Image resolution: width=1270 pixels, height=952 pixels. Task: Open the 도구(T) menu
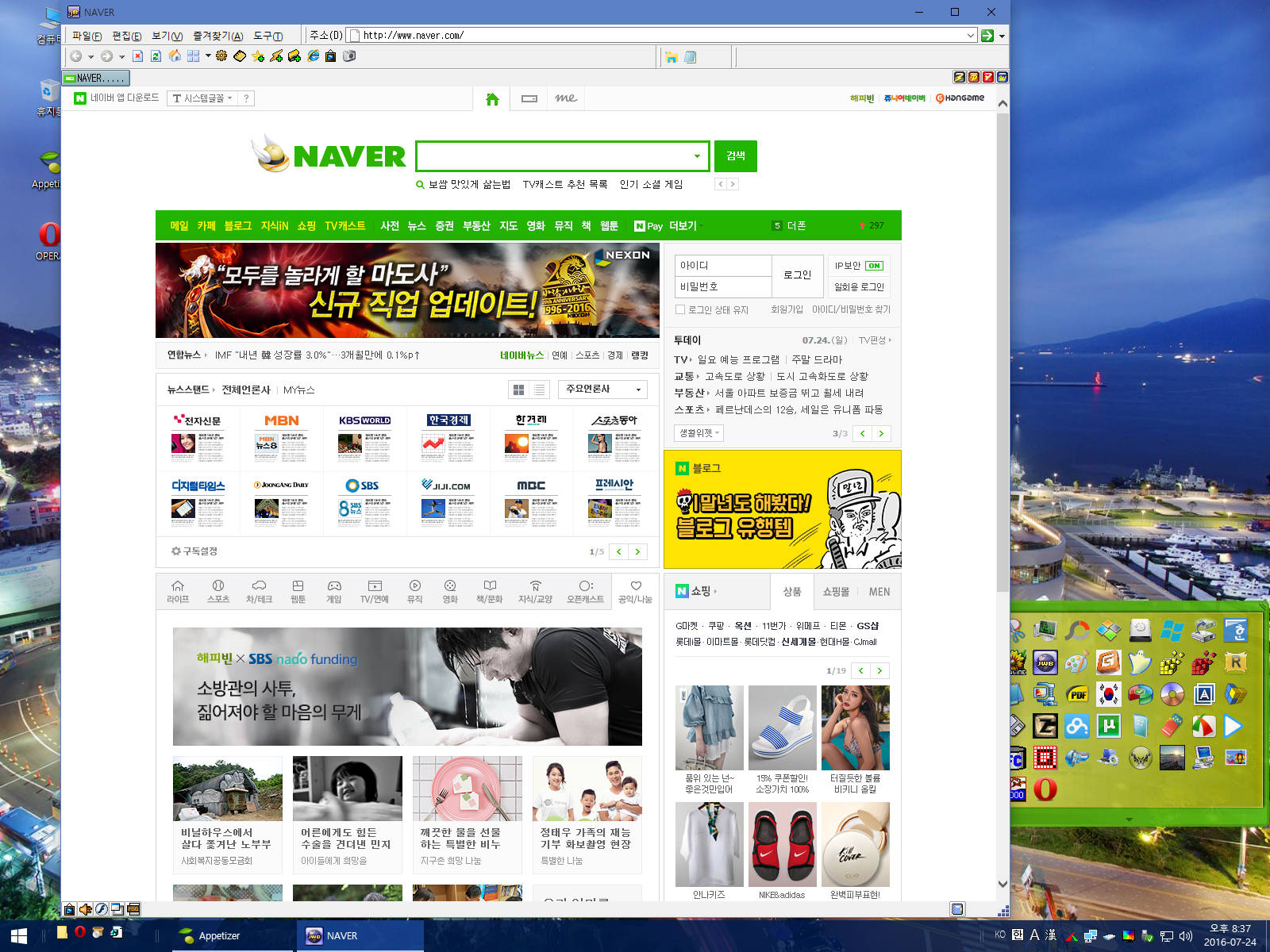(x=268, y=36)
